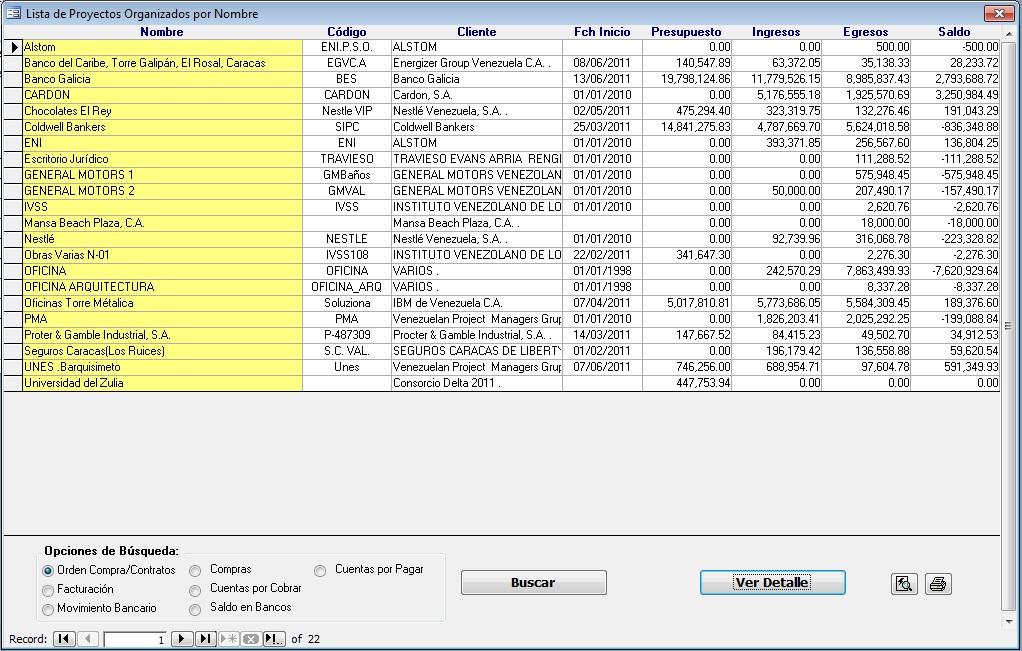
Task: Click the IBM de Venezuela C.A. client cell
Action: (x=476, y=303)
